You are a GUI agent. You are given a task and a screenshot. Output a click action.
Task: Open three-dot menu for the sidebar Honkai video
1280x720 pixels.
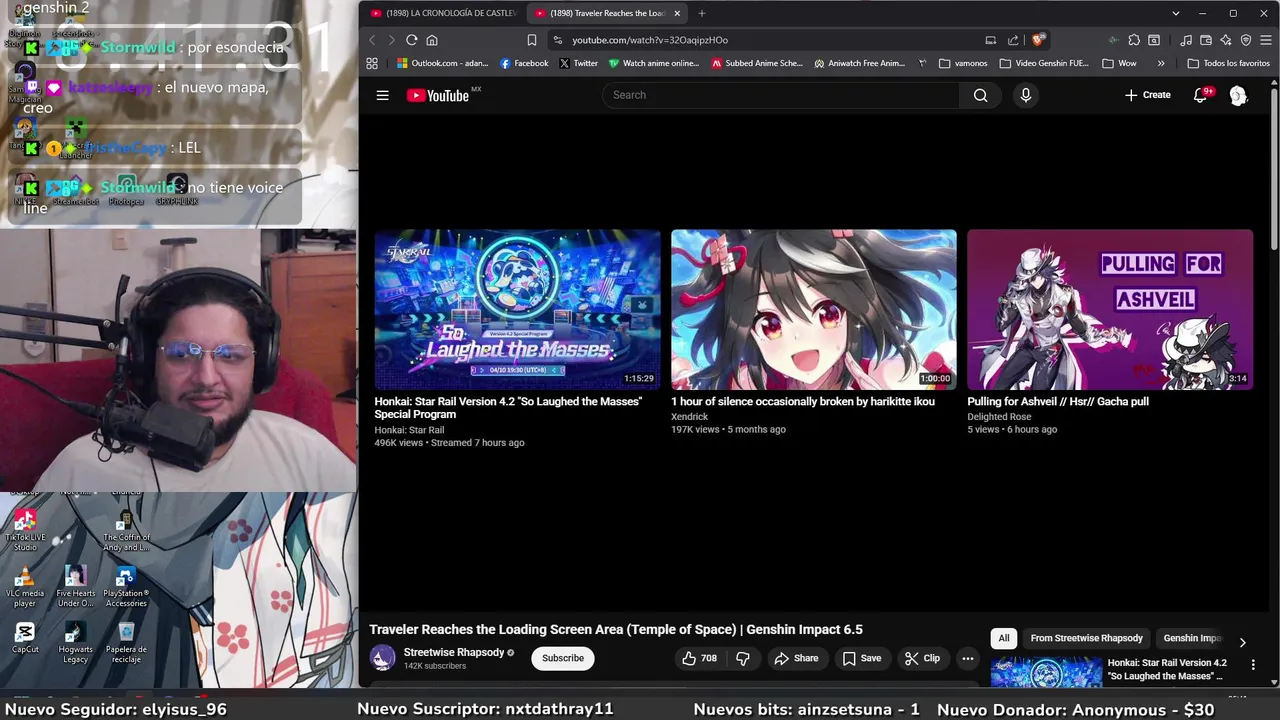(x=1253, y=664)
